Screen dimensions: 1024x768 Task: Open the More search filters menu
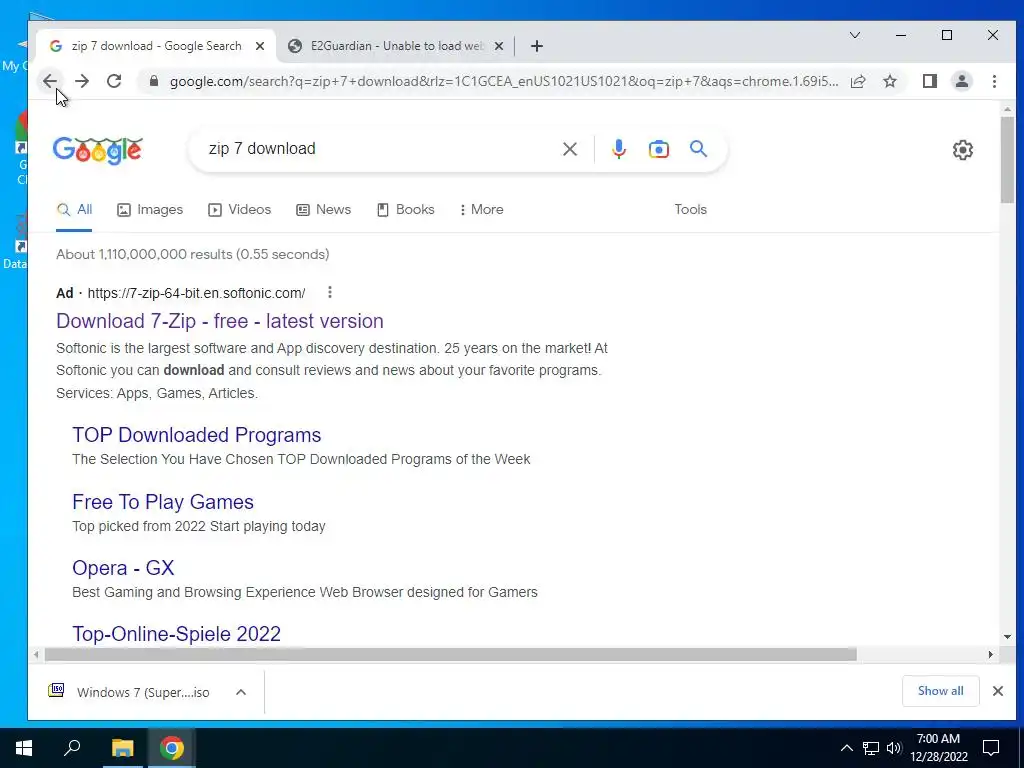pos(481,210)
